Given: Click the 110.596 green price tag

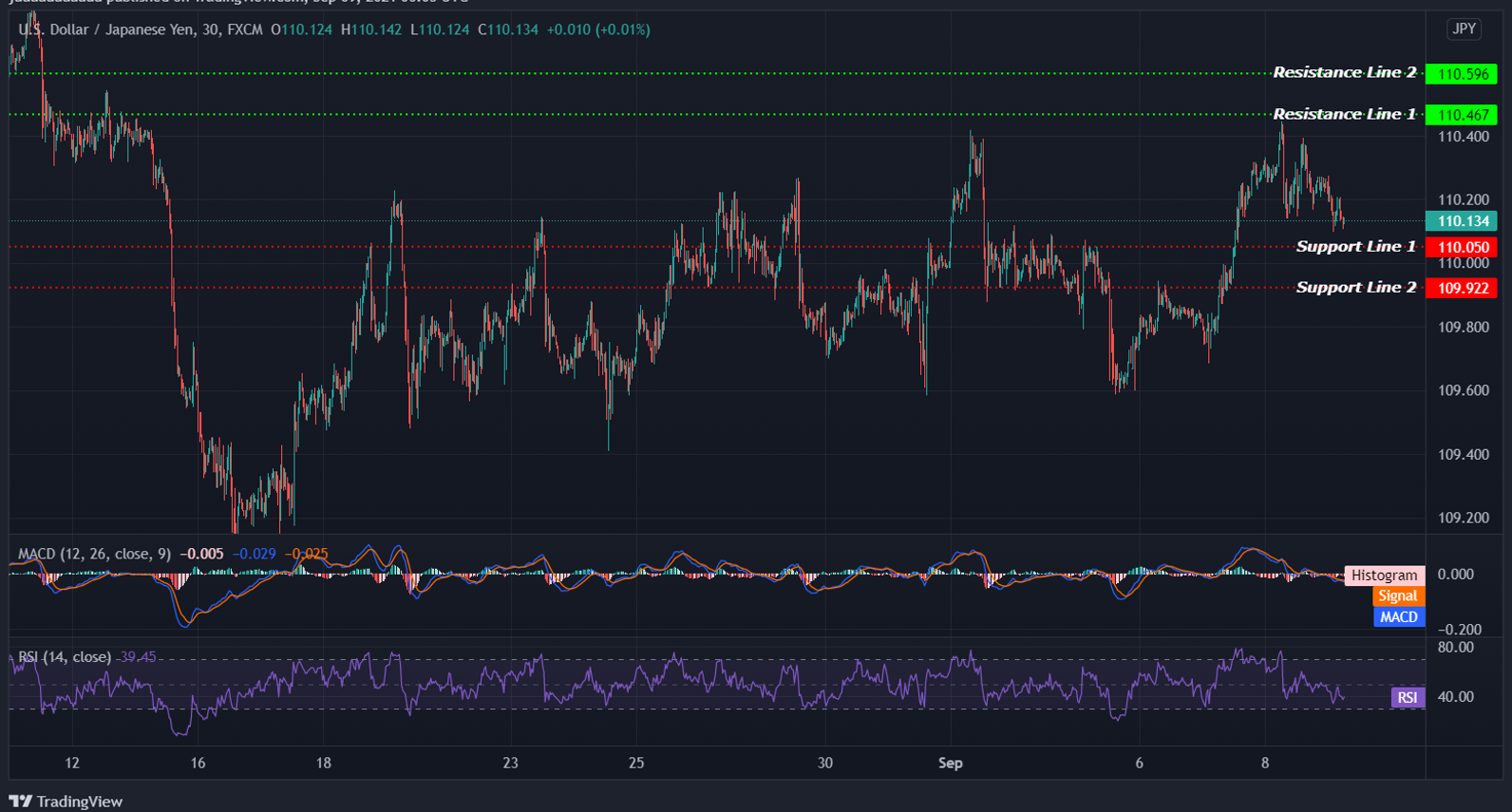Looking at the screenshot, I should pyautogui.click(x=1462, y=74).
